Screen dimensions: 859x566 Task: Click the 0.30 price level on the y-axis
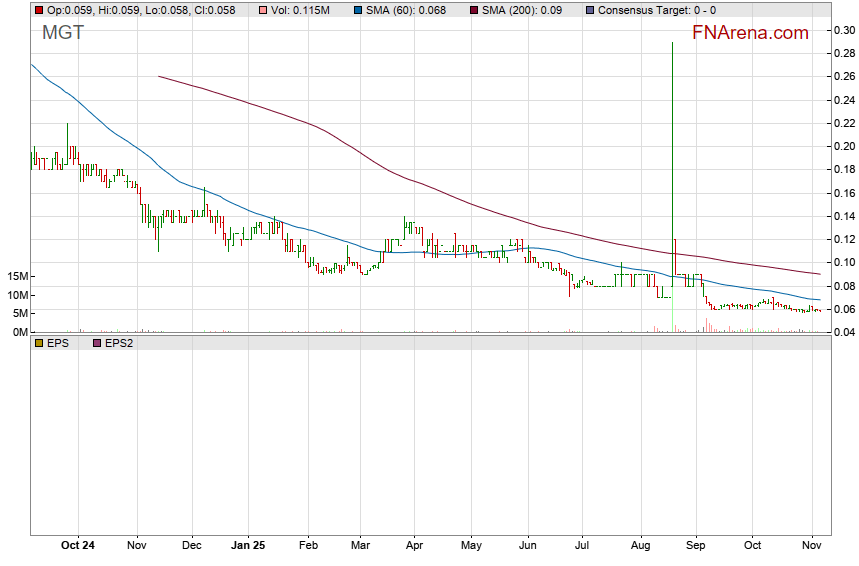click(x=844, y=30)
